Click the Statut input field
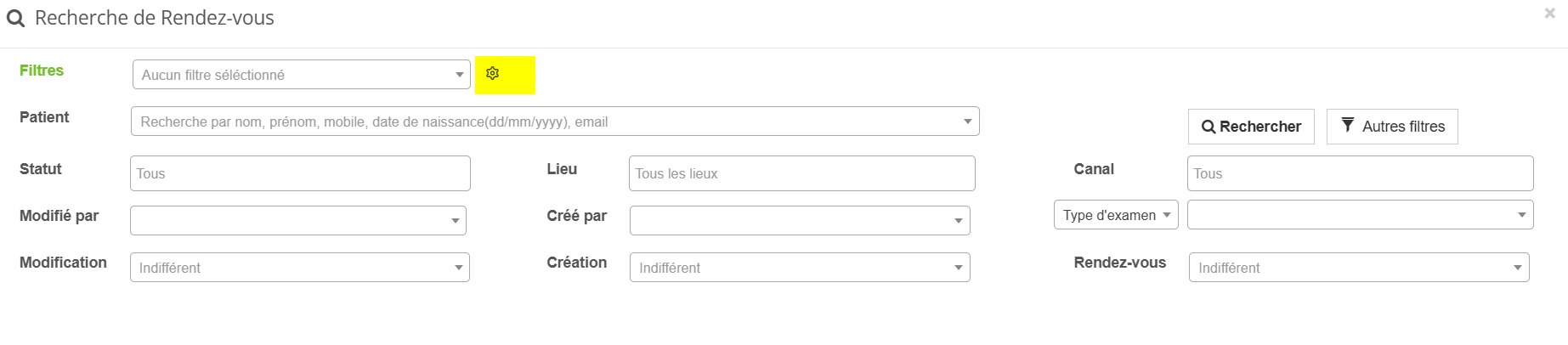1568x345 pixels. tap(300, 173)
